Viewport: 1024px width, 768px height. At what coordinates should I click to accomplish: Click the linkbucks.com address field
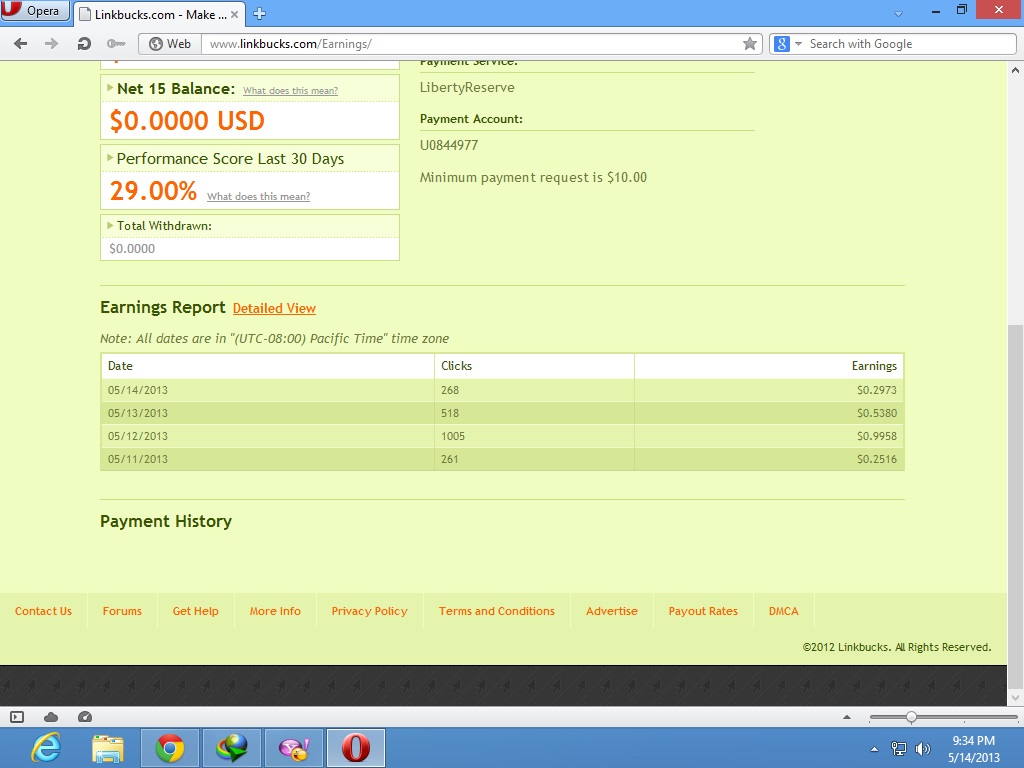[x=470, y=44]
